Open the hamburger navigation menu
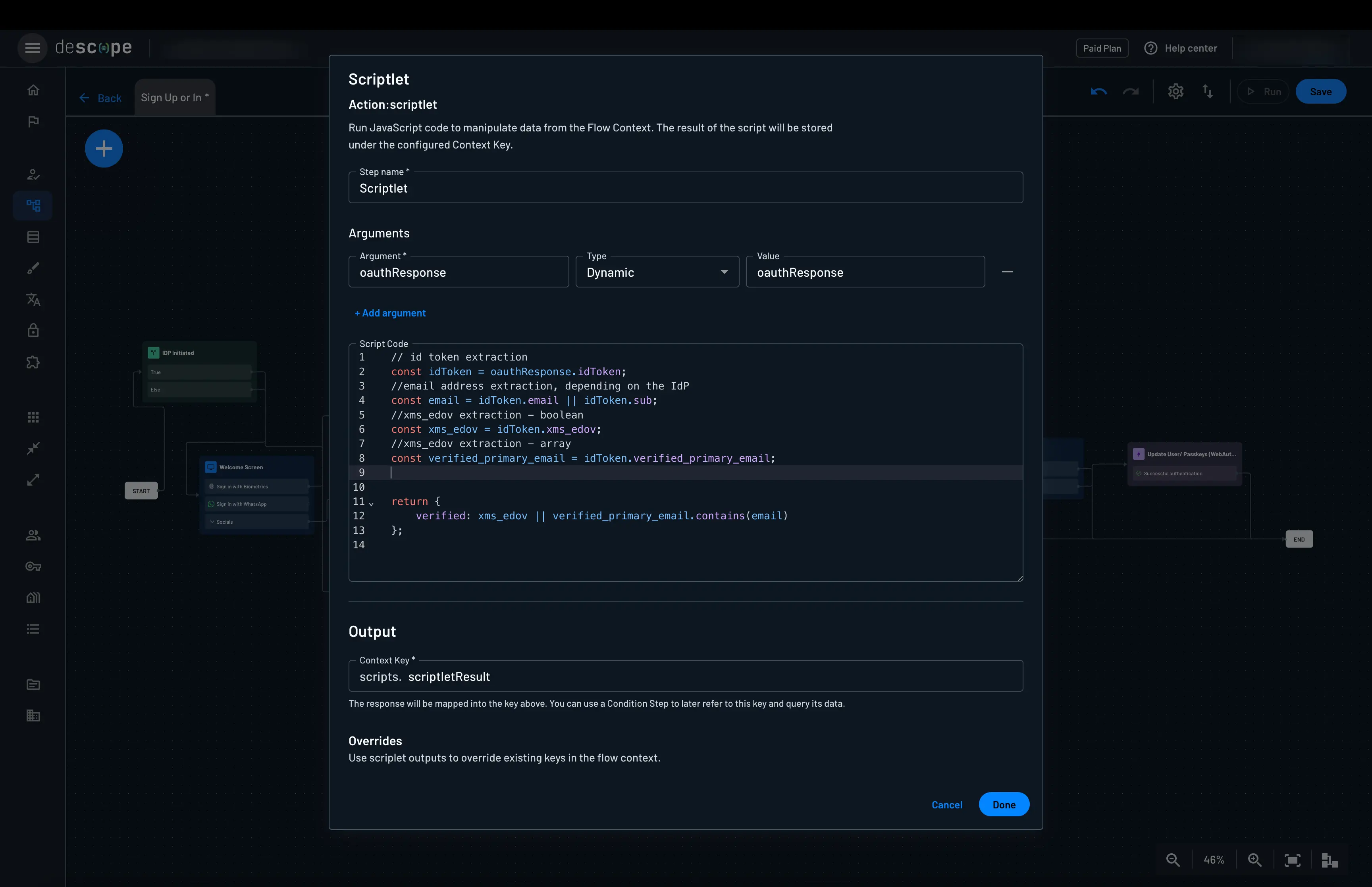 pyautogui.click(x=32, y=48)
